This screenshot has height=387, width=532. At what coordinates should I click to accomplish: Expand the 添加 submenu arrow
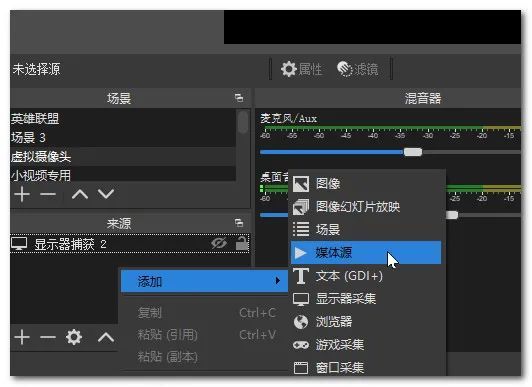tap(278, 281)
